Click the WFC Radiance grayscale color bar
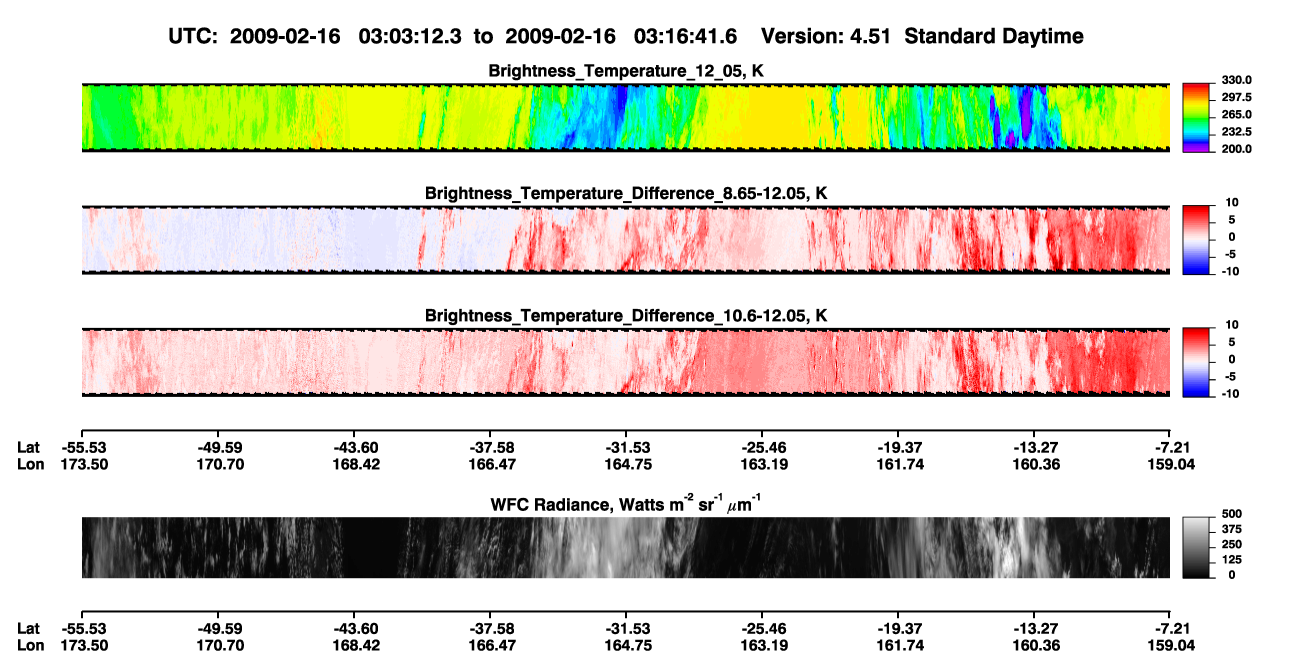The image size is (1300, 667). point(1195,548)
